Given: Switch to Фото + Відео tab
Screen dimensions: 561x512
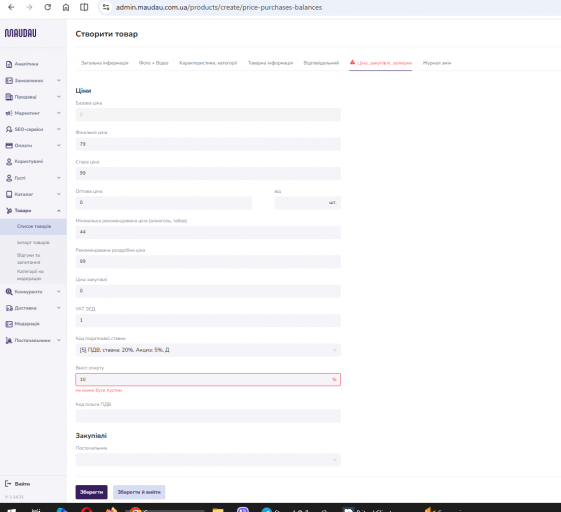Looking at the screenshot, I should pos(153,63).
